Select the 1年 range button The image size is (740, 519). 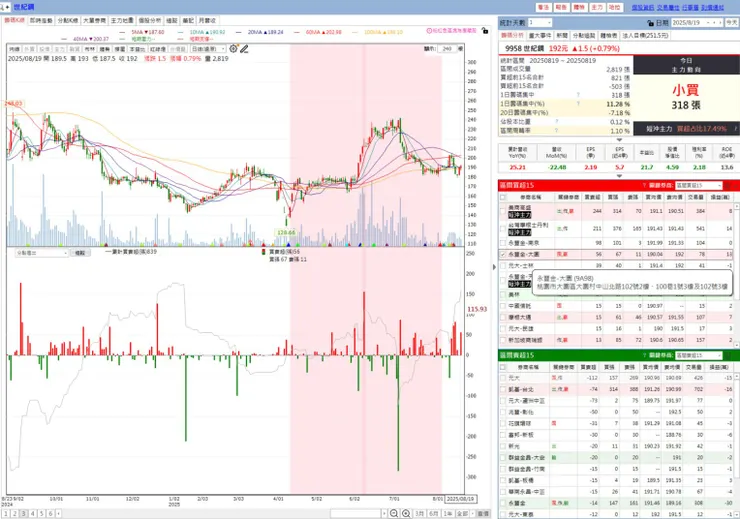pos(448,513)
